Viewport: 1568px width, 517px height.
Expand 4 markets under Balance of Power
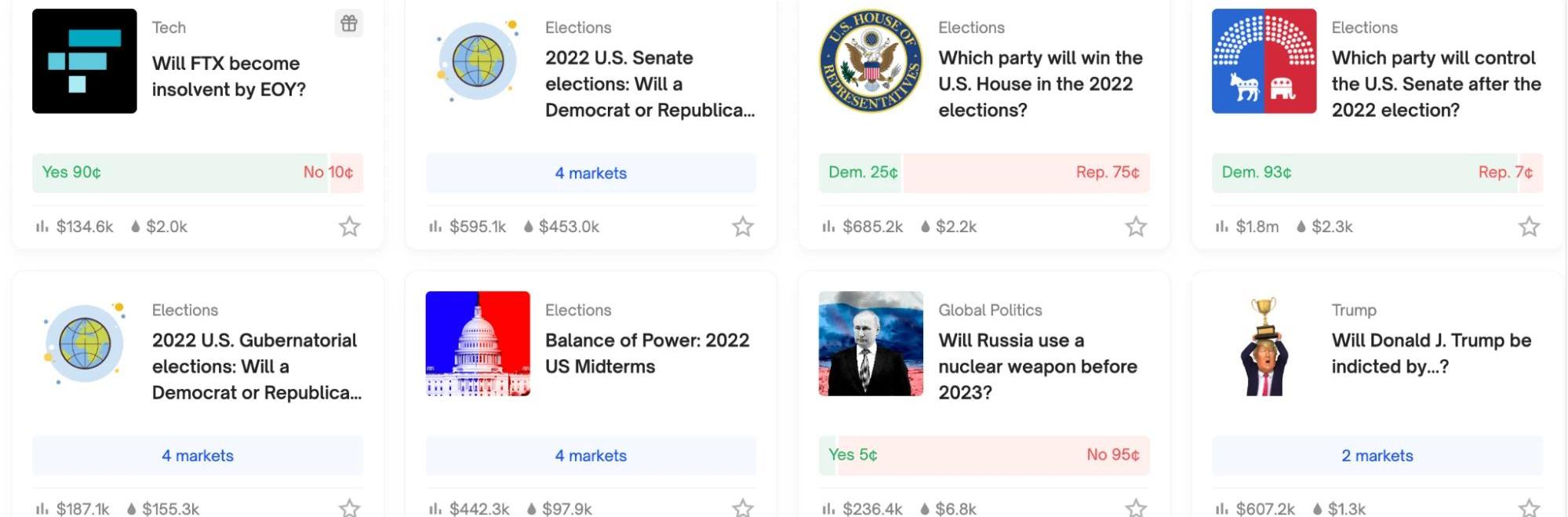coord(591,456)
